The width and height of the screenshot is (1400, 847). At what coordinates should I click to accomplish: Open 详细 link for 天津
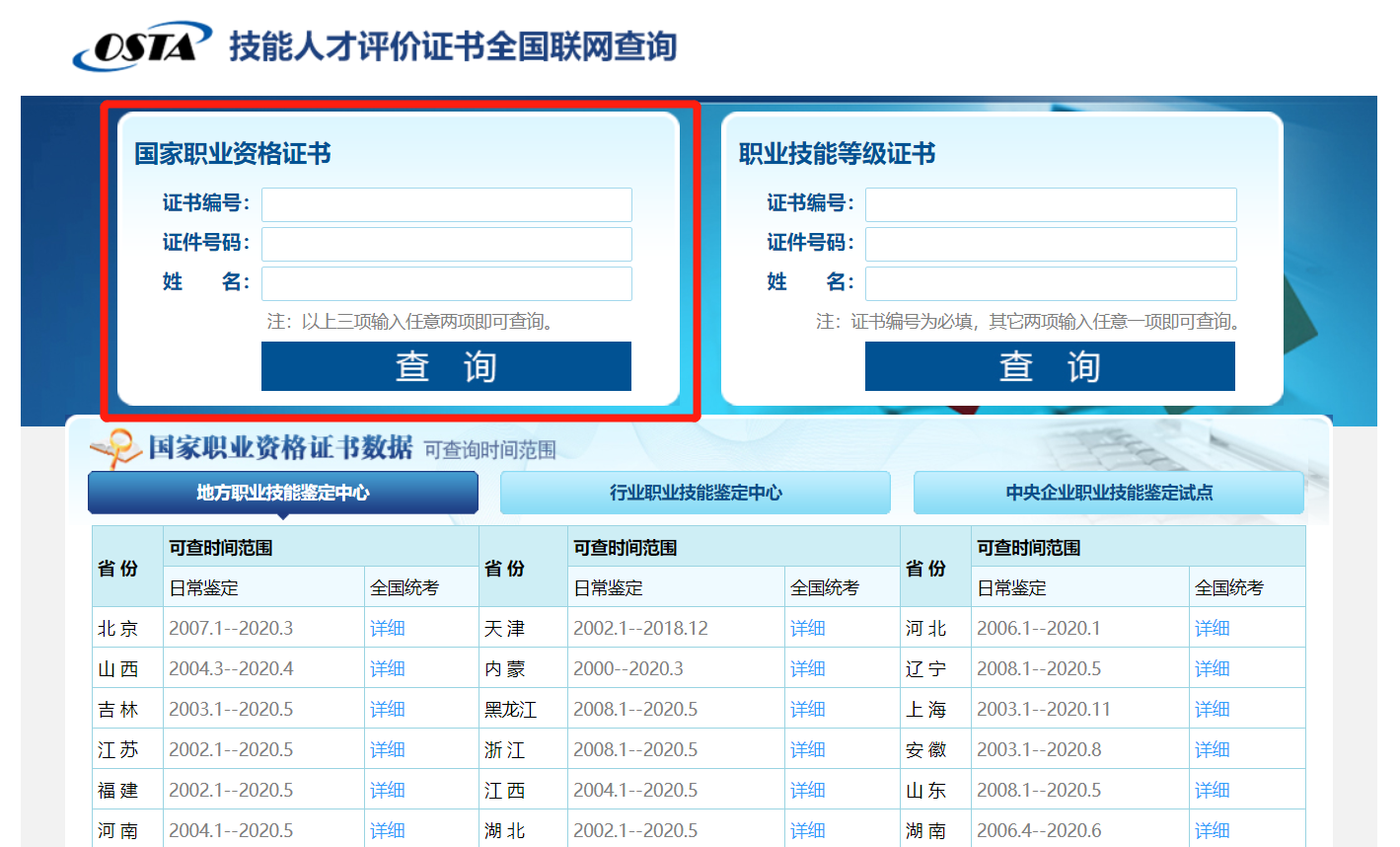(x=807, y=629)
